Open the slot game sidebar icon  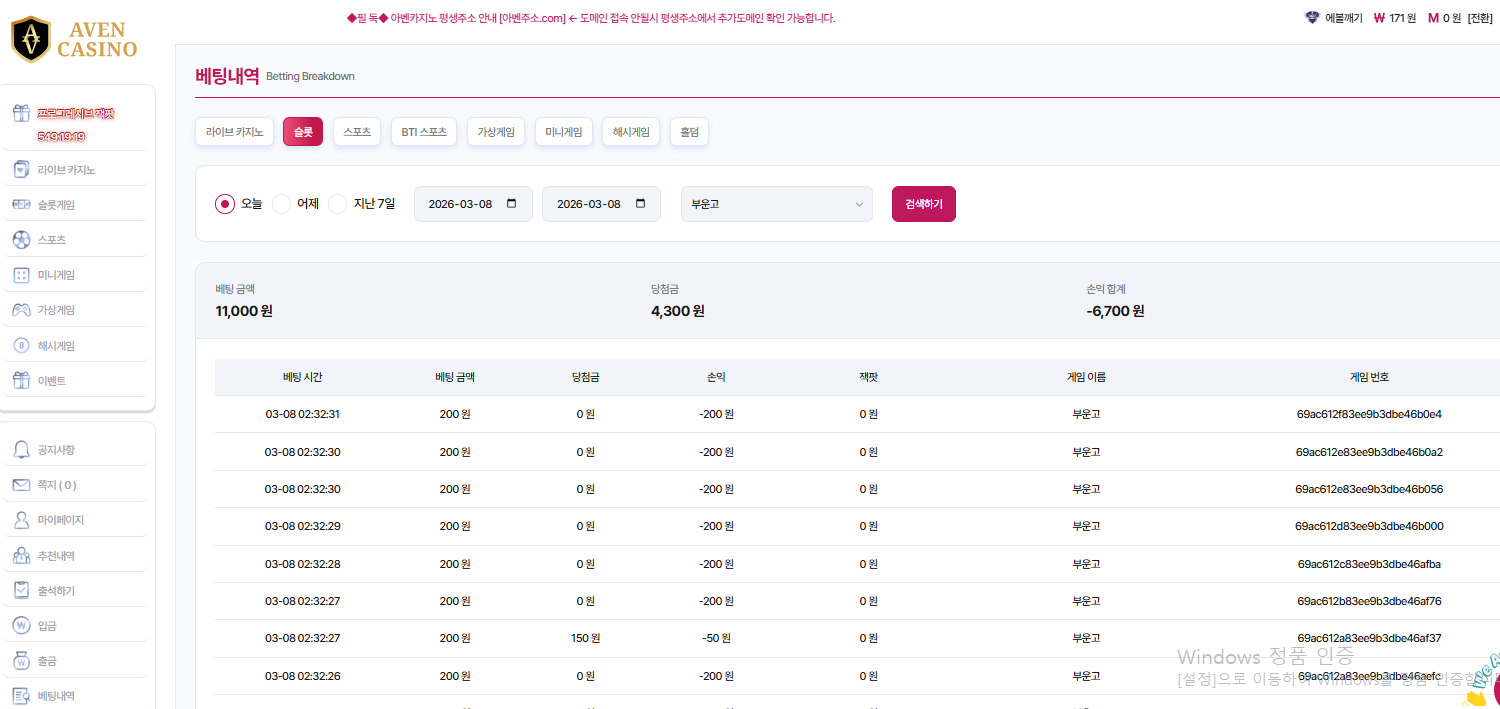coord(21,205)
